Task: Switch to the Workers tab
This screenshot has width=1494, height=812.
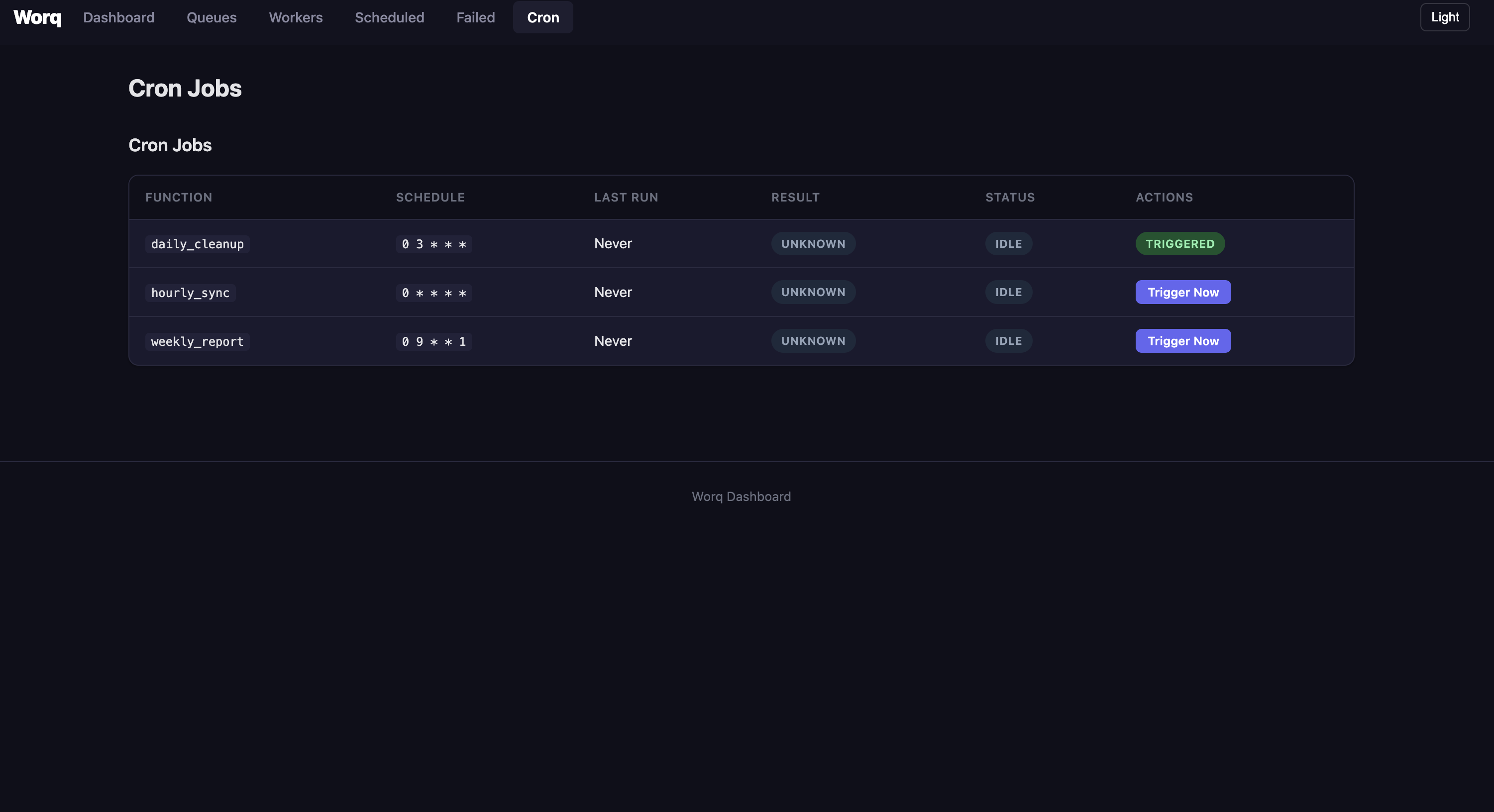Action: pyautogui.click(x=296, y=17)
